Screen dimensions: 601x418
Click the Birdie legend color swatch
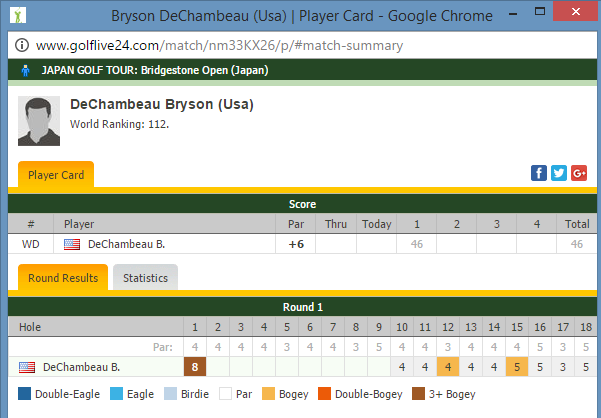click(x=172, y=394)
